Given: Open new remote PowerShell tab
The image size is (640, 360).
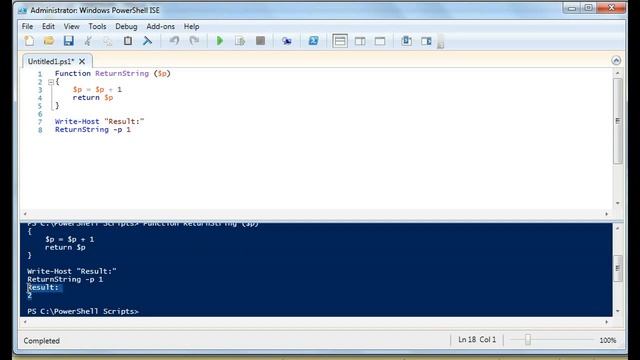Looking at the screenshot, I should [x=287, y=41].
